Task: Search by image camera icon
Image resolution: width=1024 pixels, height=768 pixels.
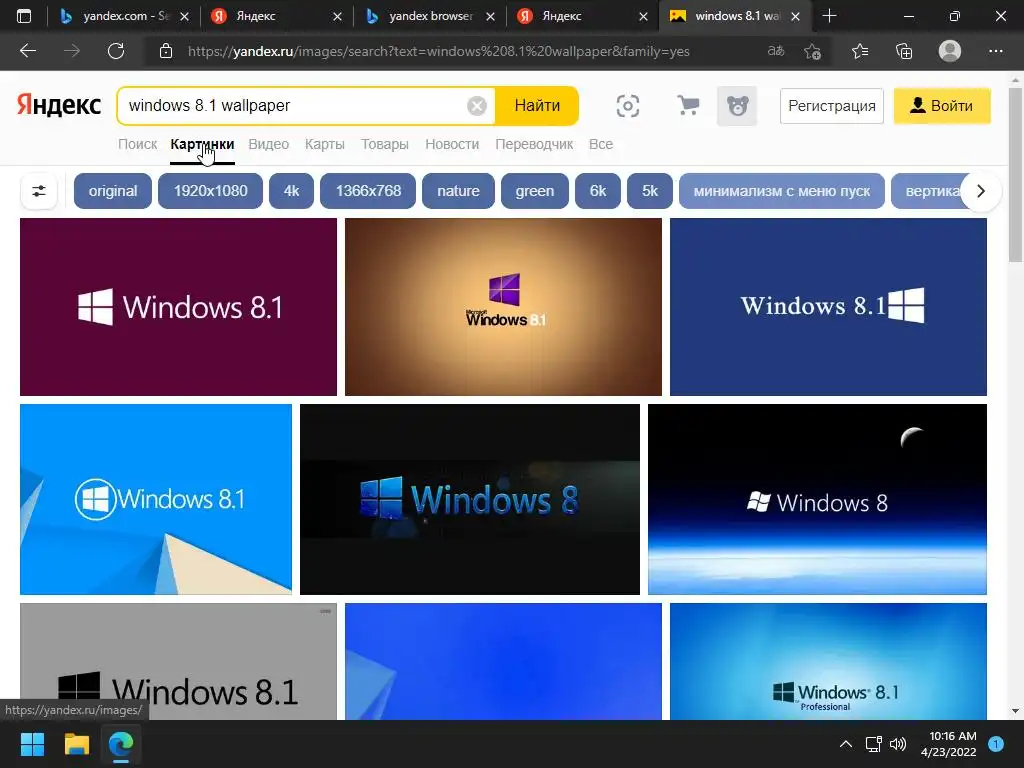Action: tap(628, 106)
